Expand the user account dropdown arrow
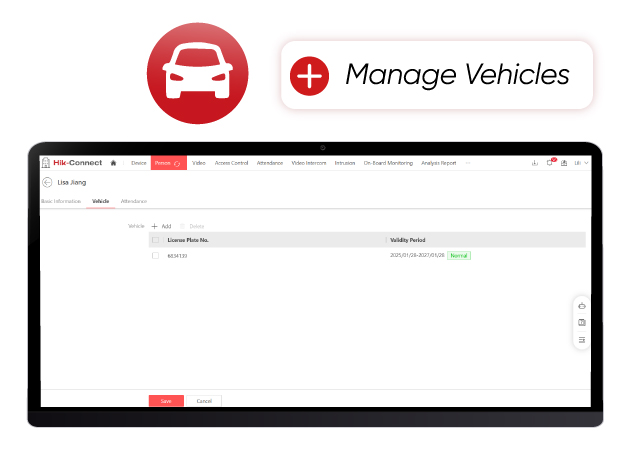 (586, 163)
